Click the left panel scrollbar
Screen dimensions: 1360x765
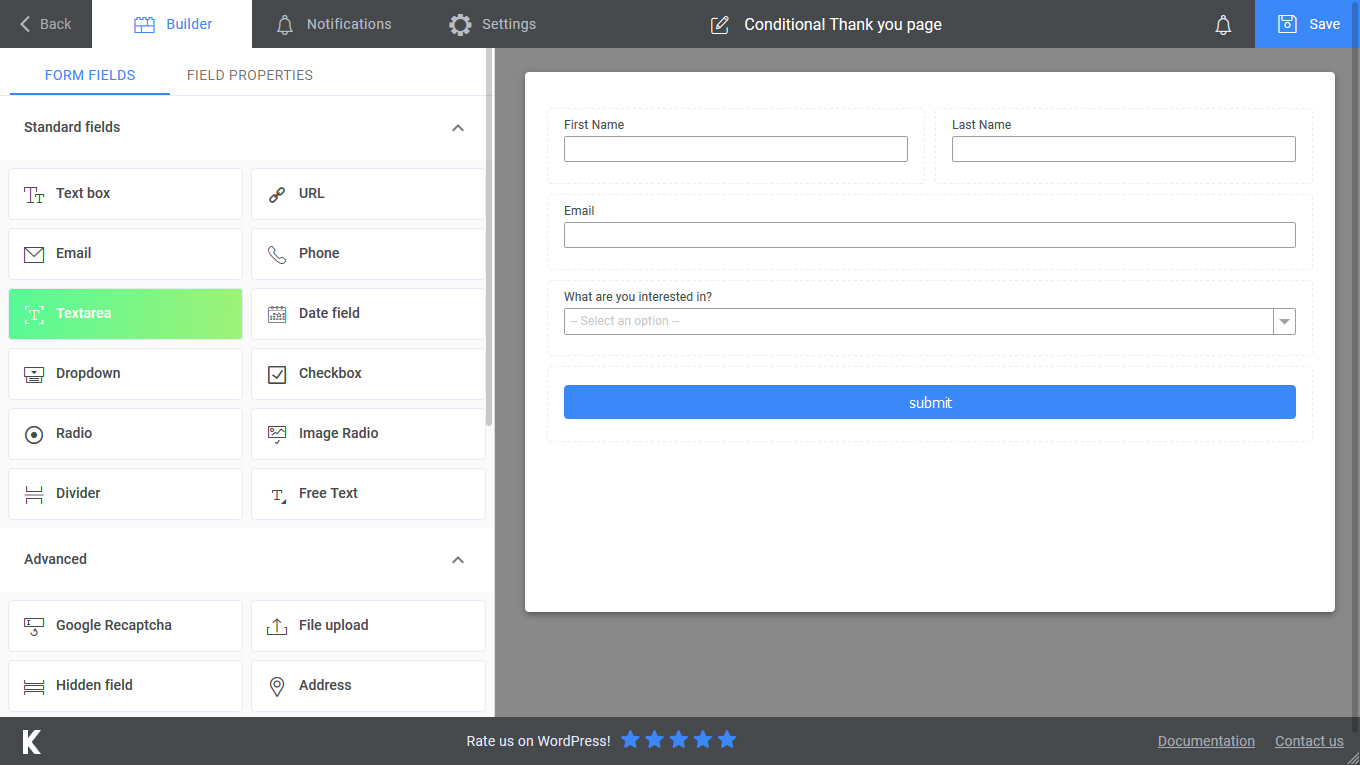point(489,237)
